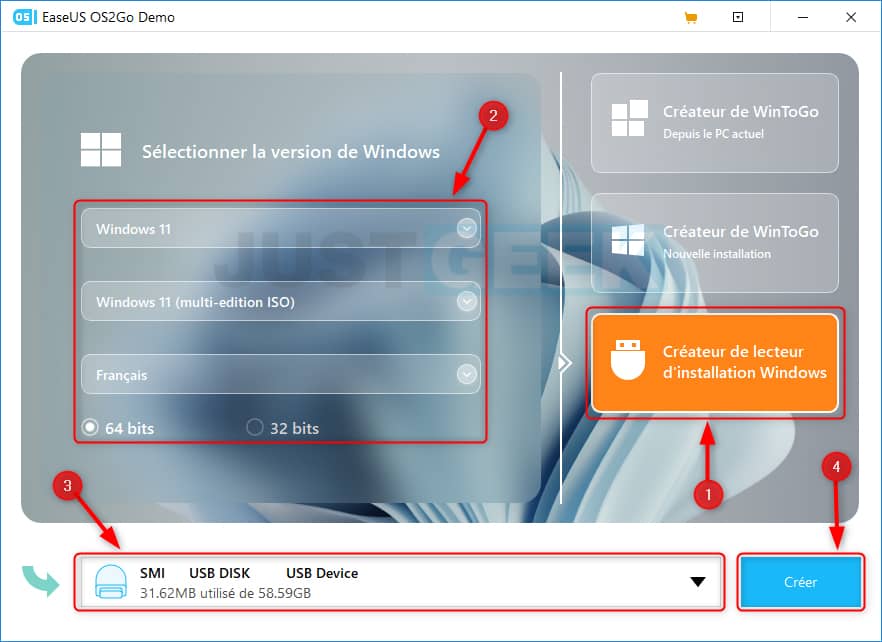This screenshot has height=642, width=882.
Task: Click the '31.62MB utilisé de 58.59GB' text
Action: pos(225,593)
